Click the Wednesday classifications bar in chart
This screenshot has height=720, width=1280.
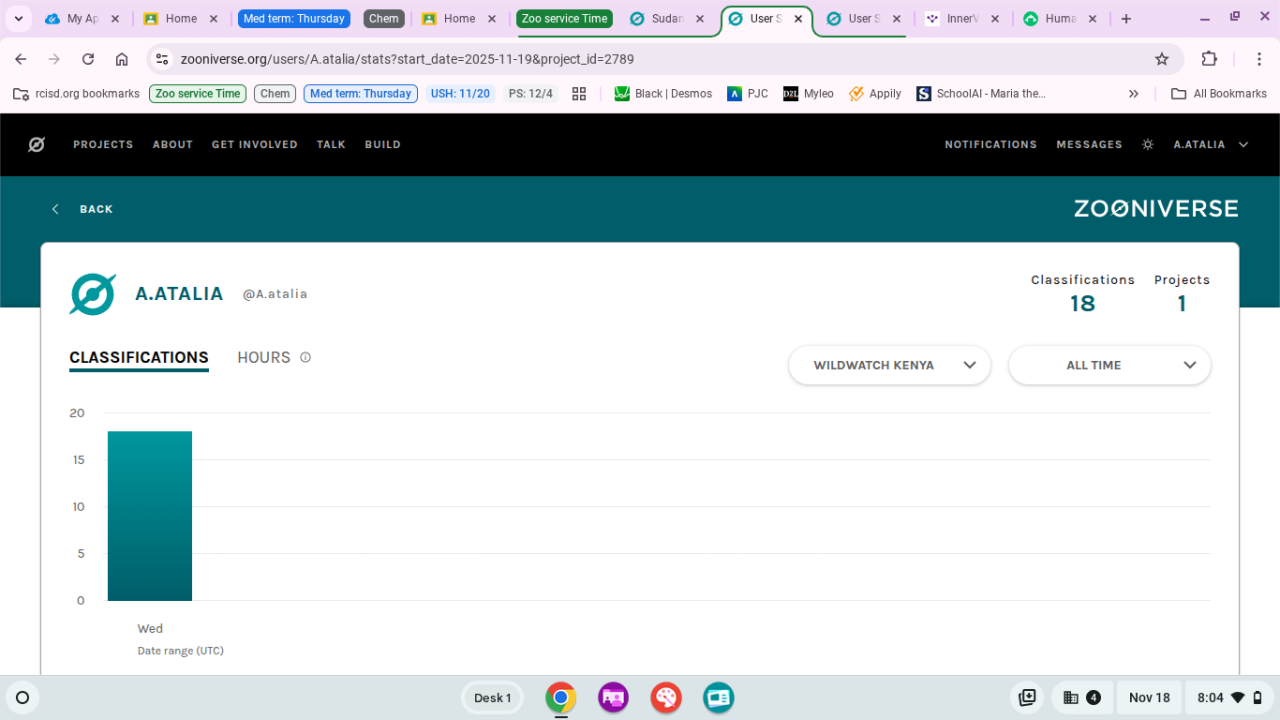(x=150, y=516)
